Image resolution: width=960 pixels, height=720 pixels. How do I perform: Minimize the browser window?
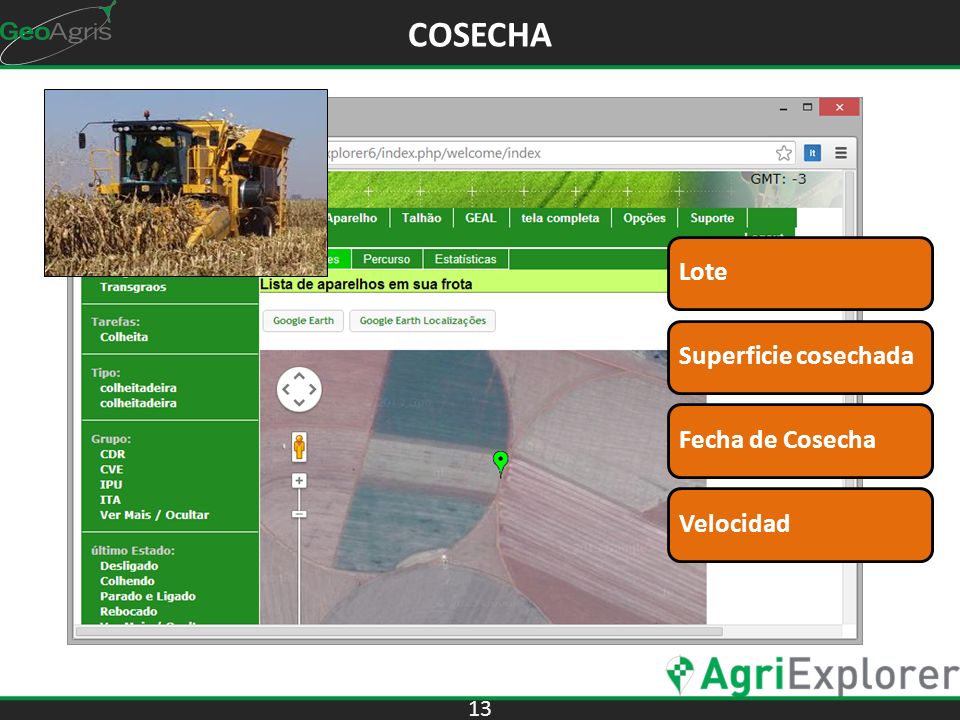783,108
